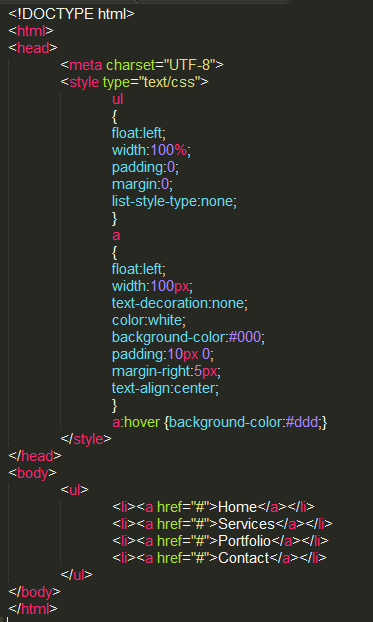Place cursor on the opening <html> tag

point(31,31)
